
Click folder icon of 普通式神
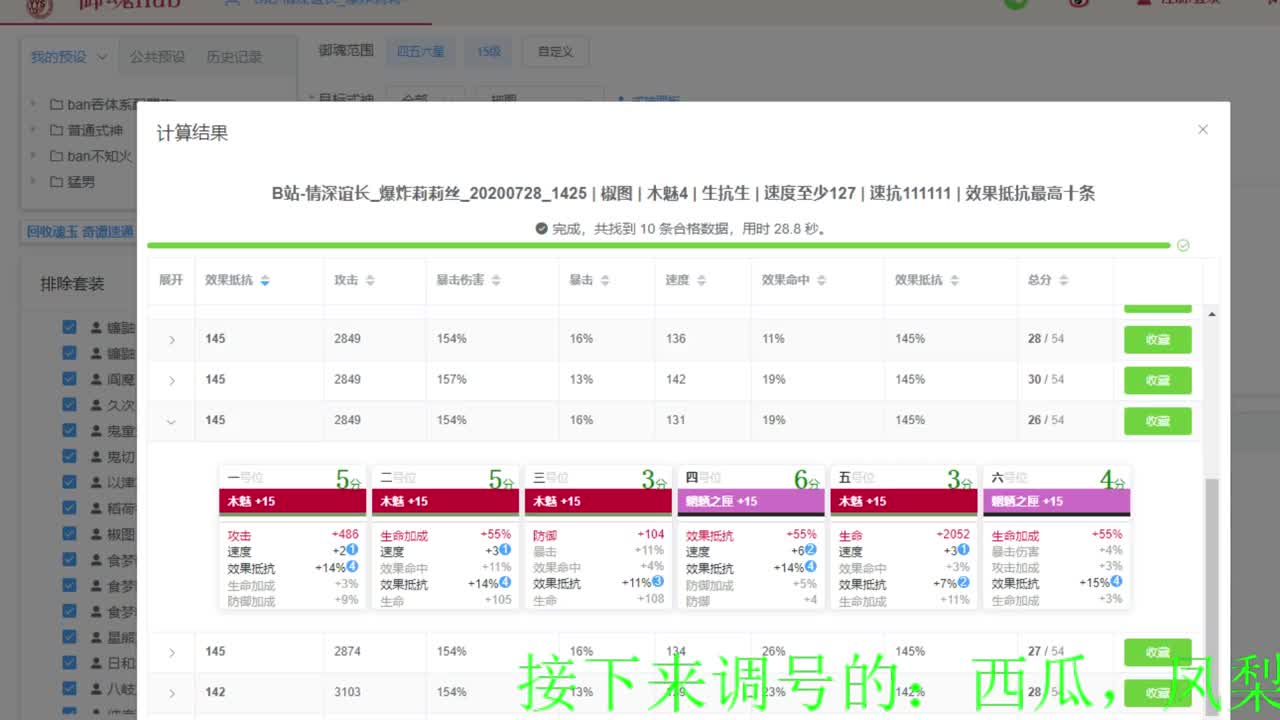56,130
